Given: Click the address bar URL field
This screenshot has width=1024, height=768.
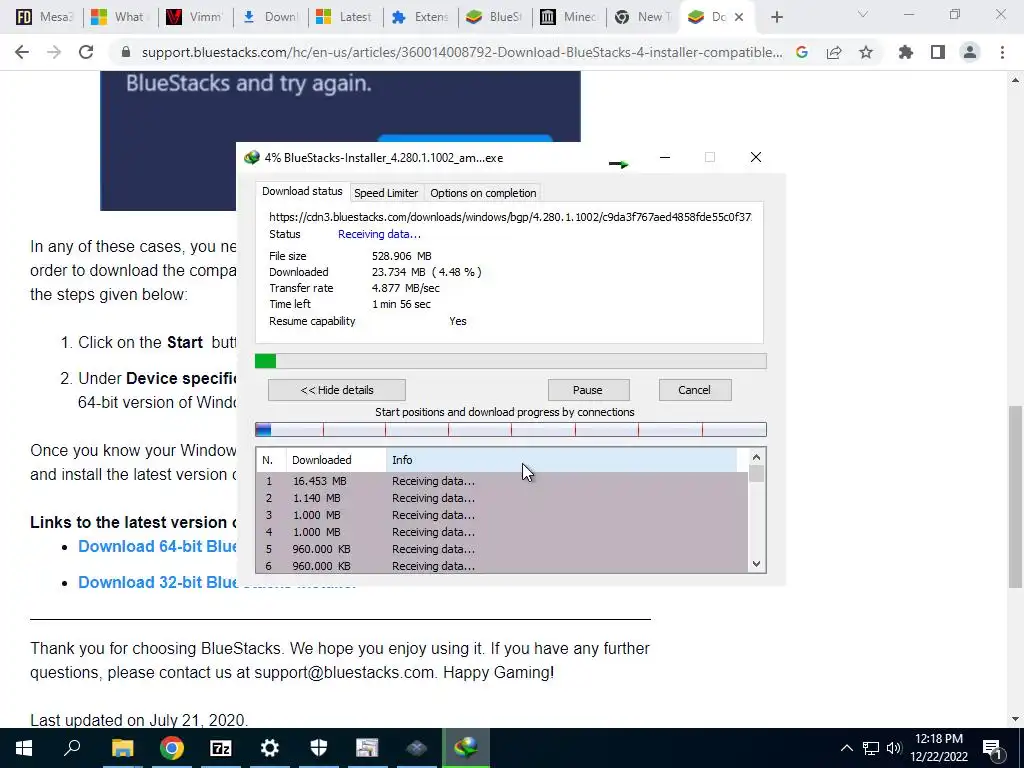Looking at the screenshot, I should coord(462,52).
